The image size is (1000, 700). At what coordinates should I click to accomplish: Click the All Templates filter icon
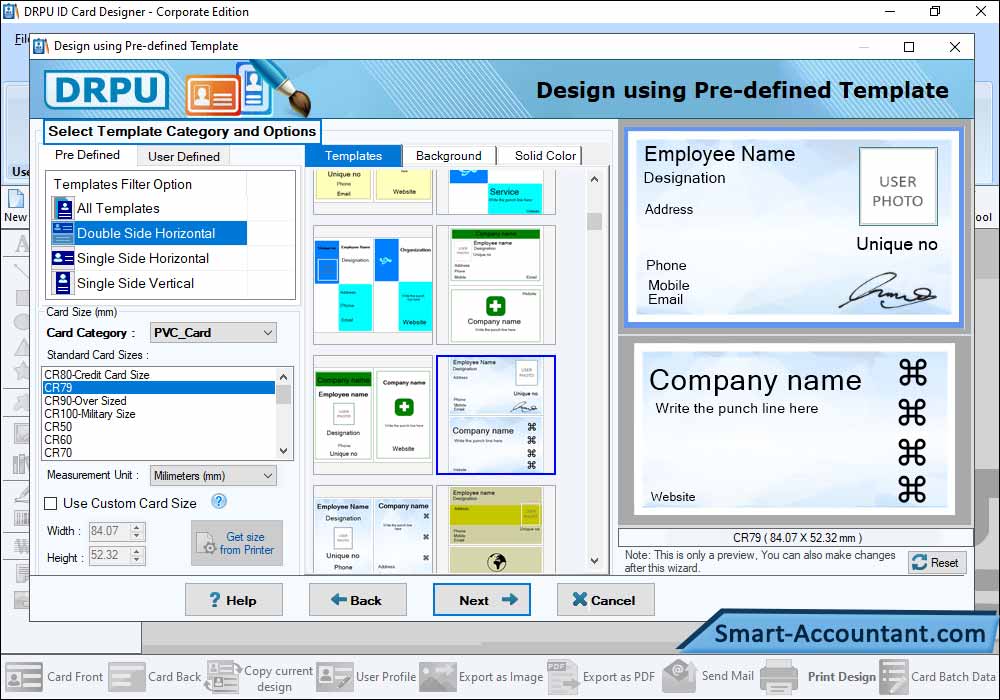click(63, 208)
